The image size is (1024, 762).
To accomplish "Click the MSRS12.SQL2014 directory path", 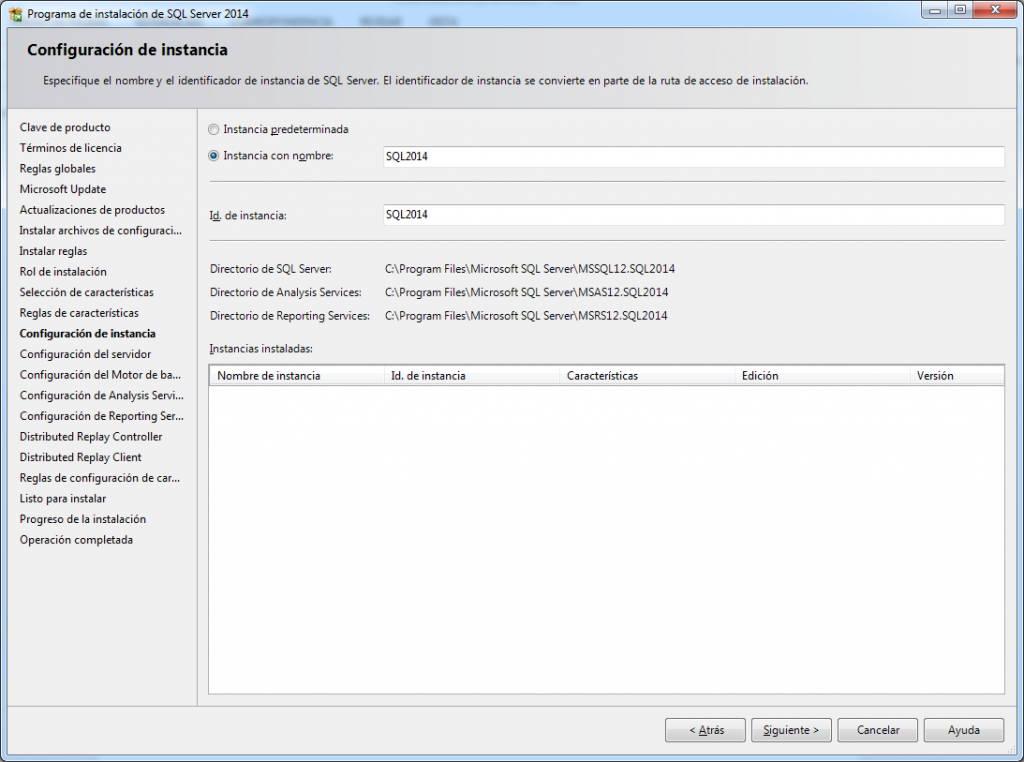I will (x=526, y=316).
